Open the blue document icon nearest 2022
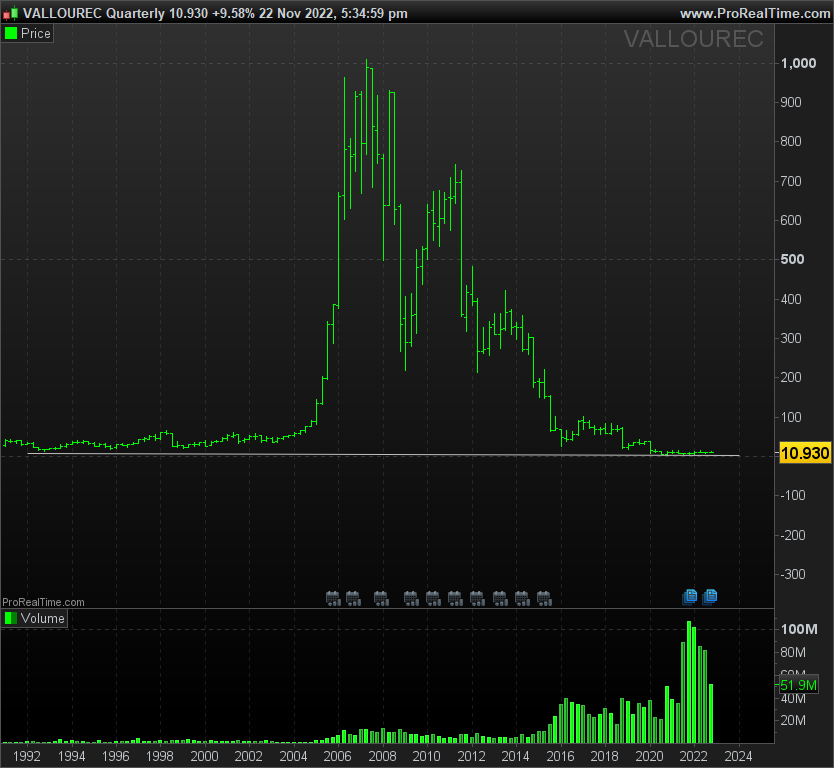The height and width of the screenshot is (768, 834). click(x=690, y=597)
